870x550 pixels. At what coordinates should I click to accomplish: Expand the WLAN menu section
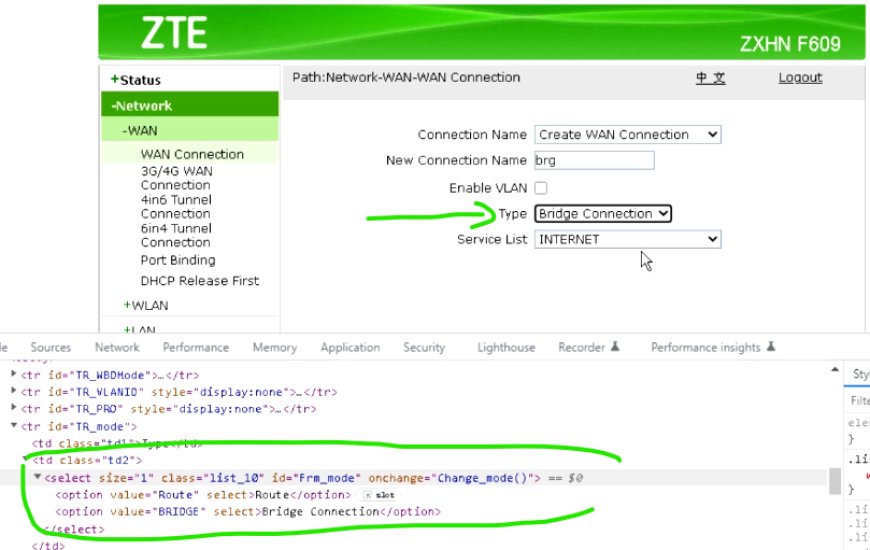pyautogui.click(x=146, y=305)
